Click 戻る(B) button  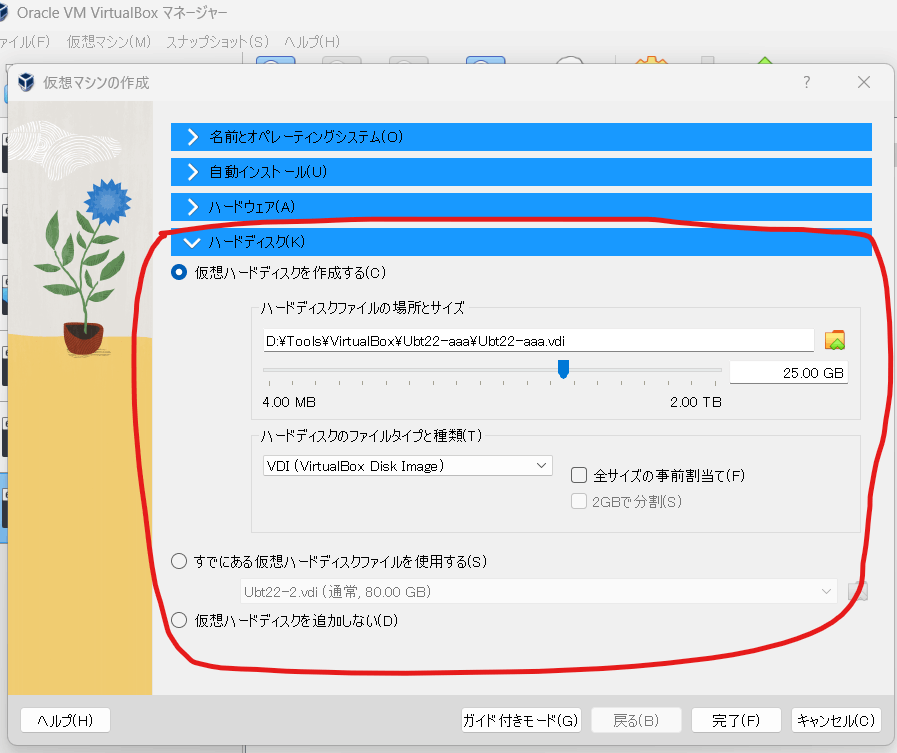pyautogui.click(x=636, y=720)
